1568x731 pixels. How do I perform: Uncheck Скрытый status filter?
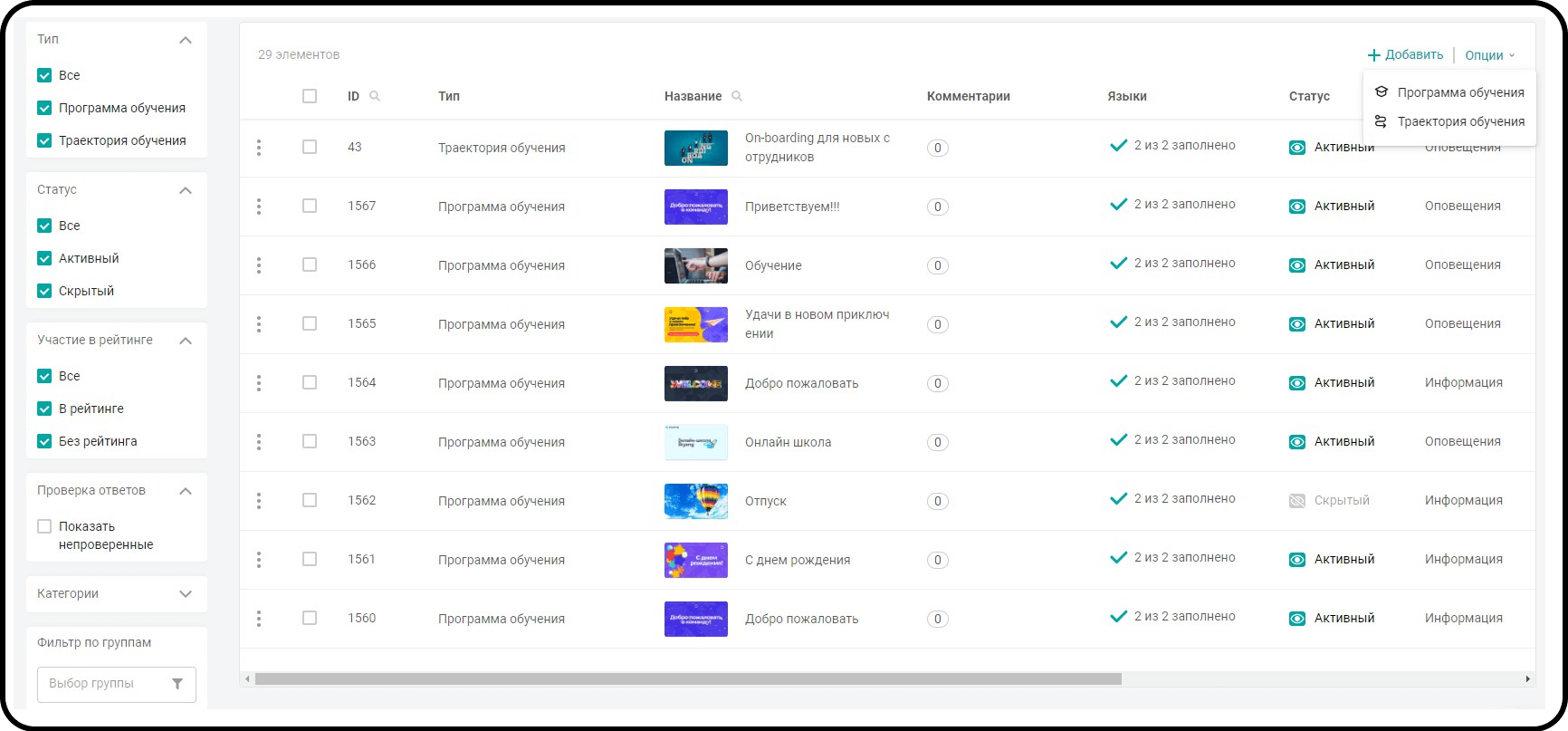click(44, 291)
